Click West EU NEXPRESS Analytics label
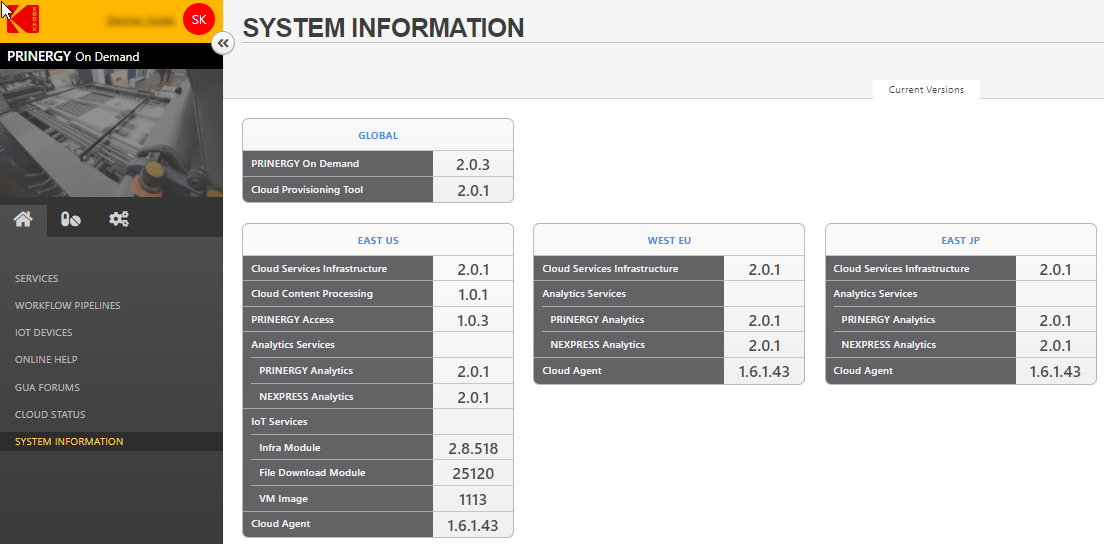The width and height of the screenshot is (1104, 544). click(597, 345)
